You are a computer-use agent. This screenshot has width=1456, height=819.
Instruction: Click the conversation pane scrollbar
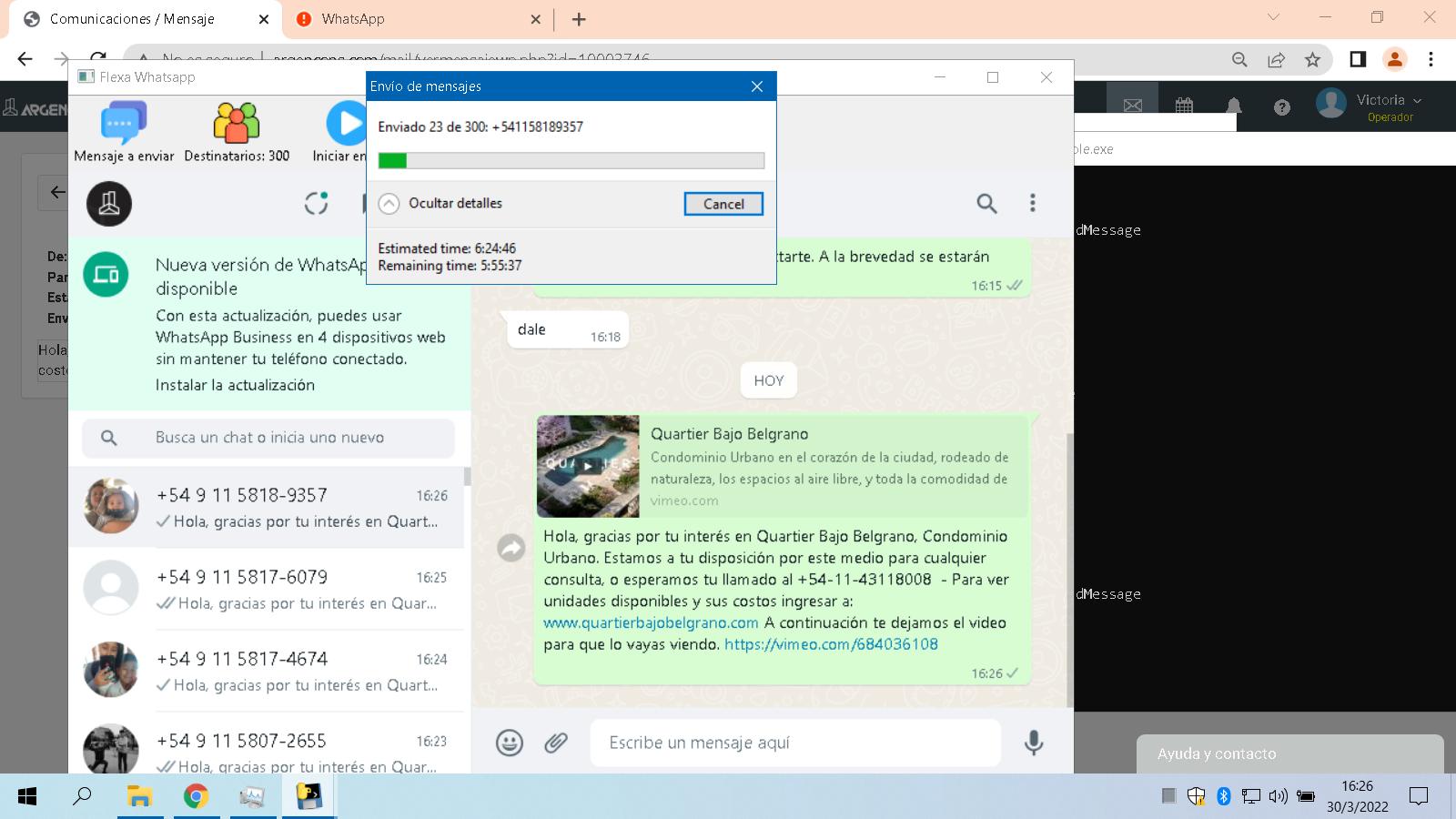(1069, 569)
